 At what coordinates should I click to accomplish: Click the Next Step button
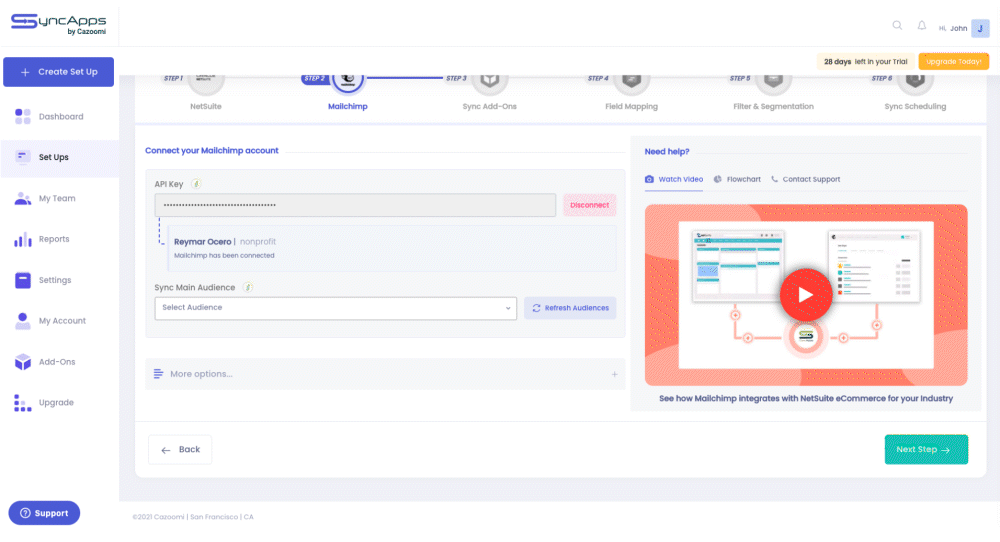[926, 450]
